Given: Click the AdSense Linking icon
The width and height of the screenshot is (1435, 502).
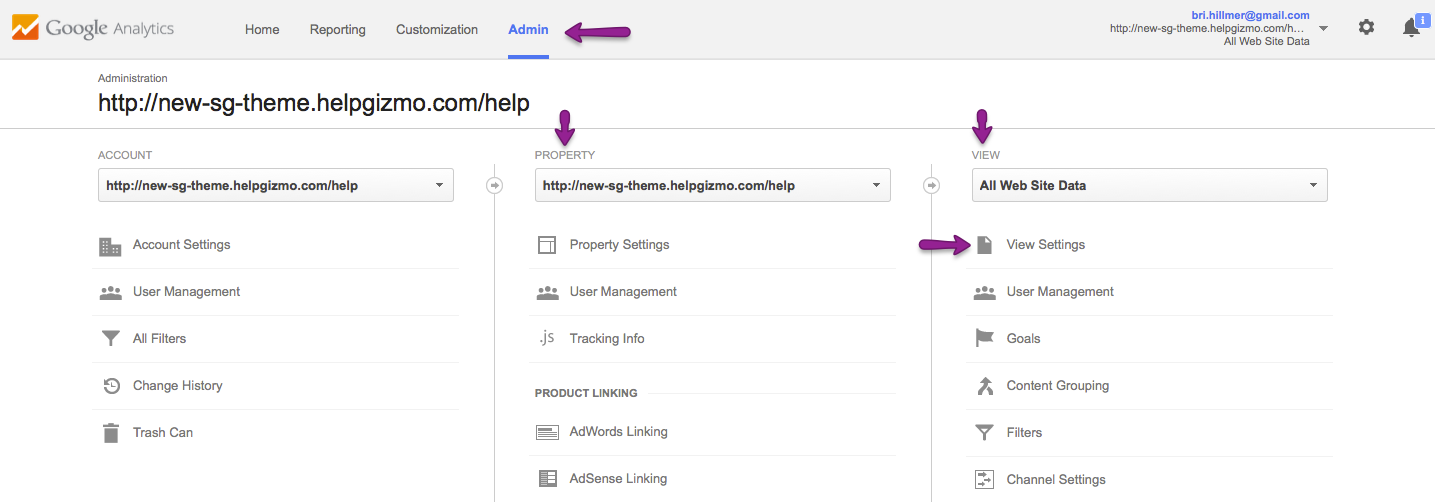Looking at the screenshot, I should click(x=547, y=479).
